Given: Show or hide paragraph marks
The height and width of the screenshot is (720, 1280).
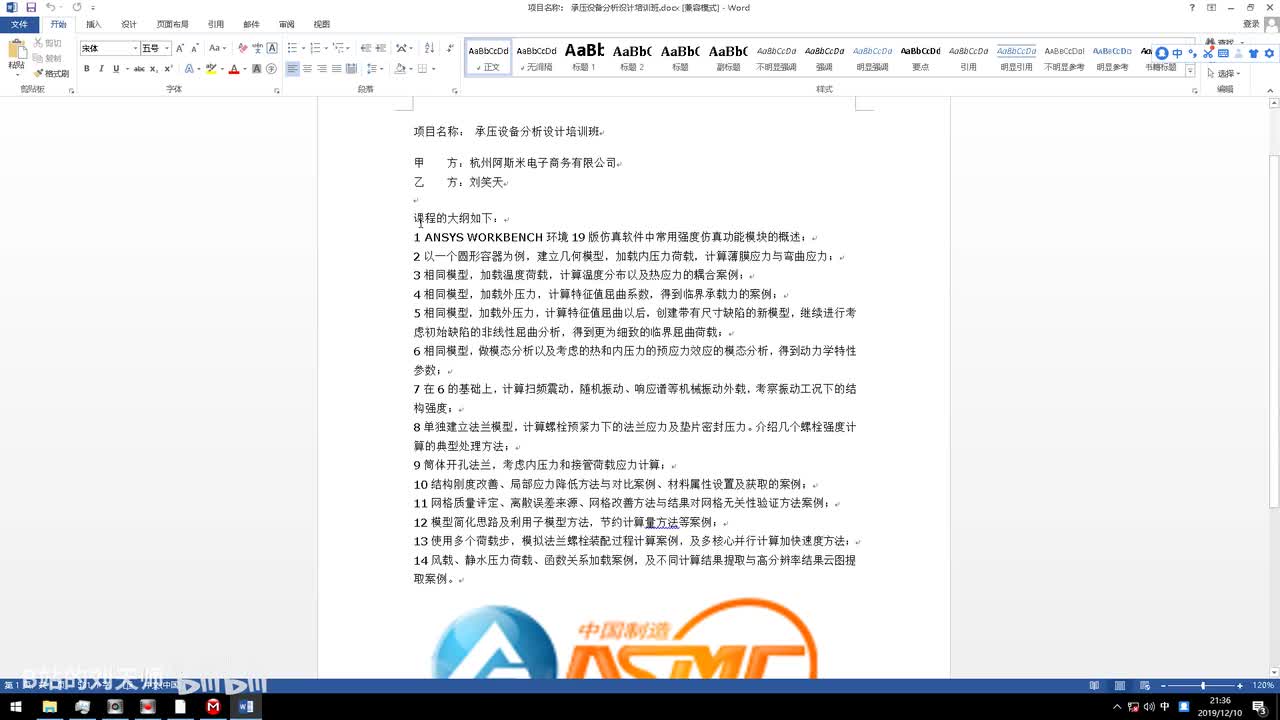Looking at the screenshot, I should [448, 48].
